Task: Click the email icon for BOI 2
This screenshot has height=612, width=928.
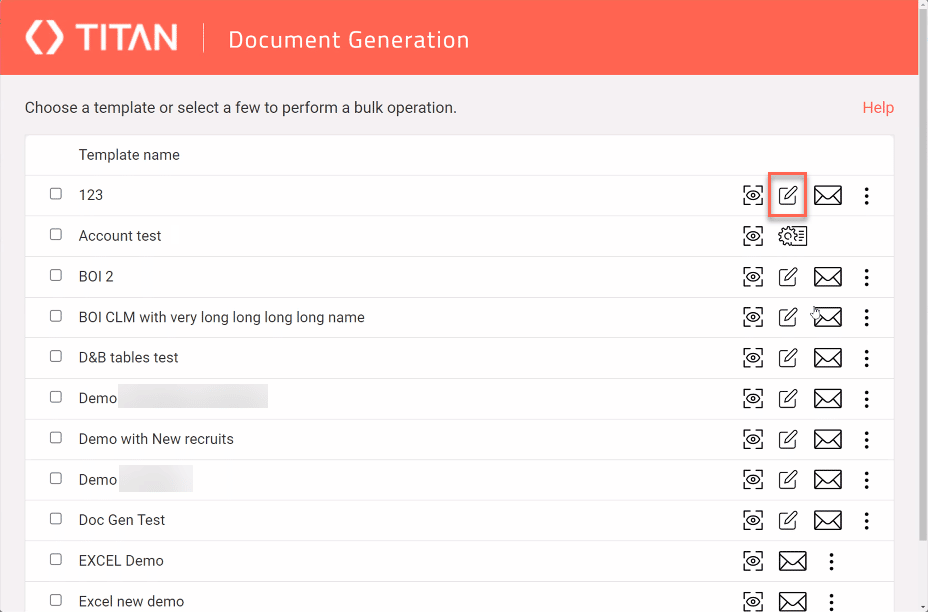Action: (x=827, y=277)
